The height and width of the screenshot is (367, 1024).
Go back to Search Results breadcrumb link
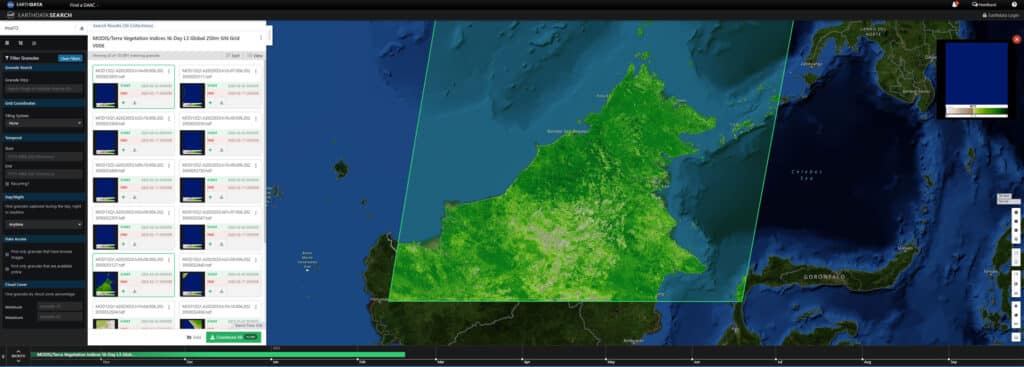click(123, 25)
